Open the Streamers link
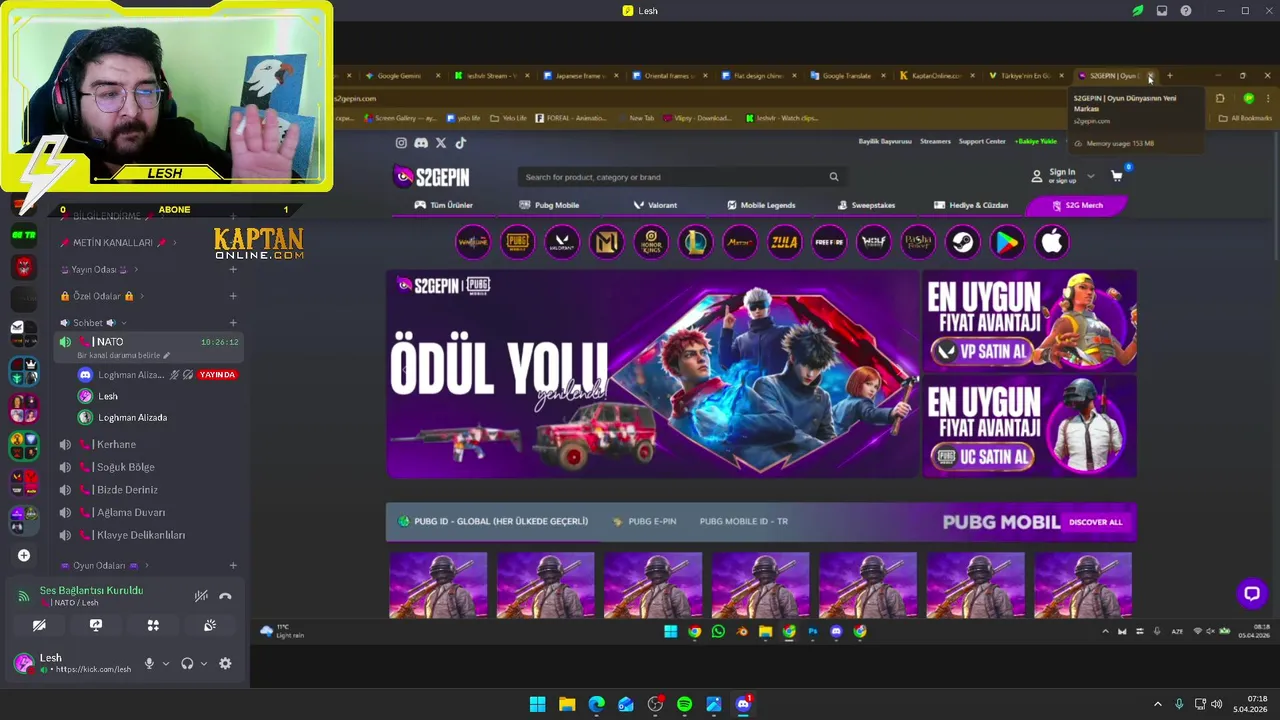Image resolution: width=1280 pixels, height=720 pixels. coord(935,141)
